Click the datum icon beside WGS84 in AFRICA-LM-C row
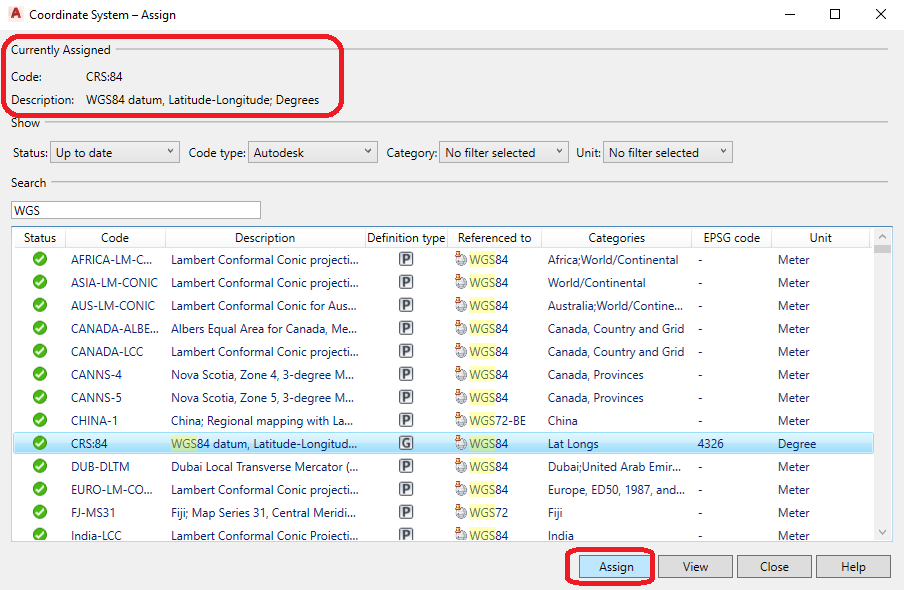 (x=461, y=259)
